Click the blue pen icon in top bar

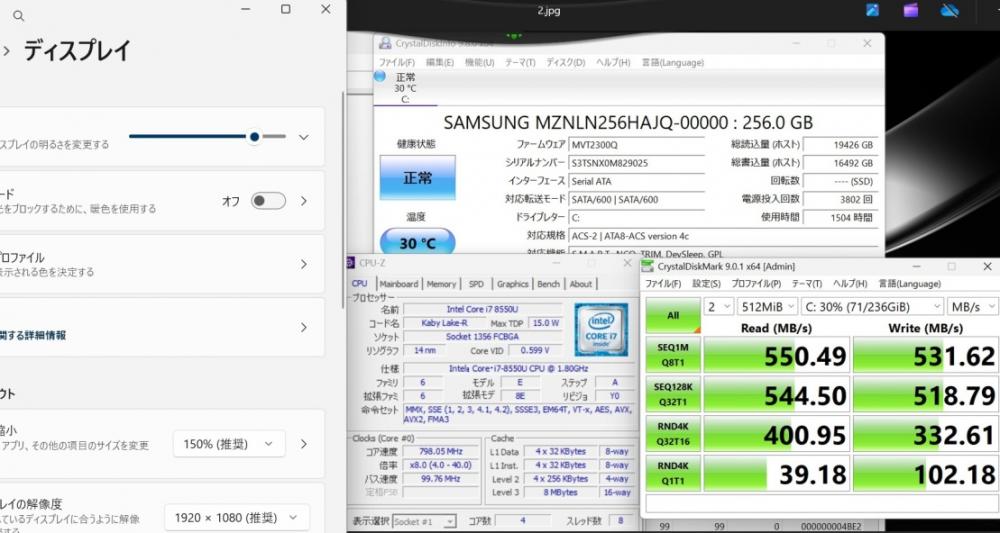coord(873,11)
